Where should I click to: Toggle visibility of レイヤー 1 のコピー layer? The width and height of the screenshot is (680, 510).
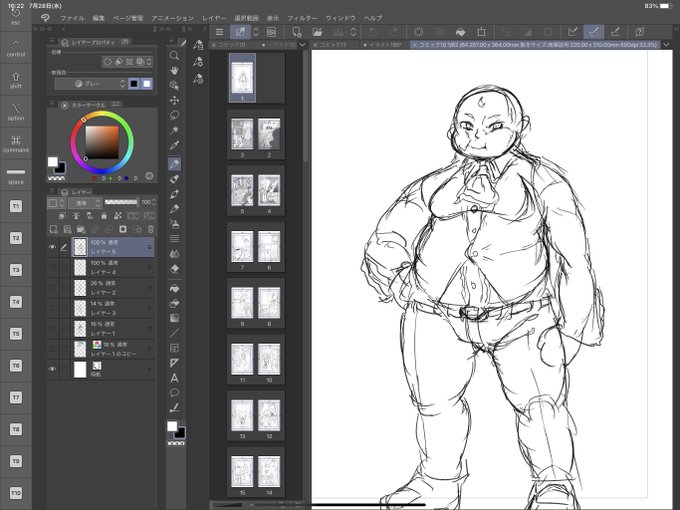tap(52, 349)
